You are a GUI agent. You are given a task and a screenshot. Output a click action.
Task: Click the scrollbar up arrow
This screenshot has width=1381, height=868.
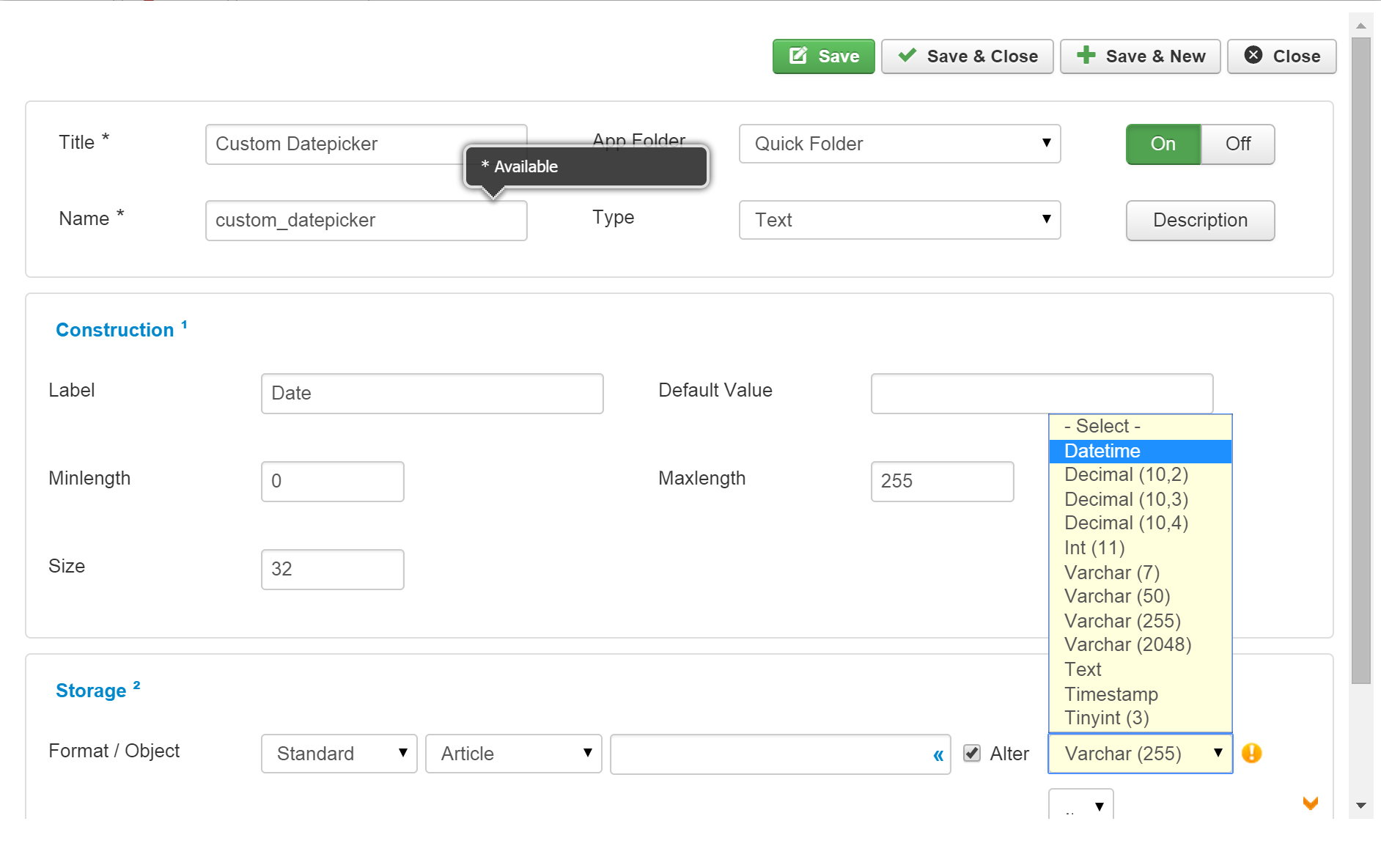(x=1361, y=26)
